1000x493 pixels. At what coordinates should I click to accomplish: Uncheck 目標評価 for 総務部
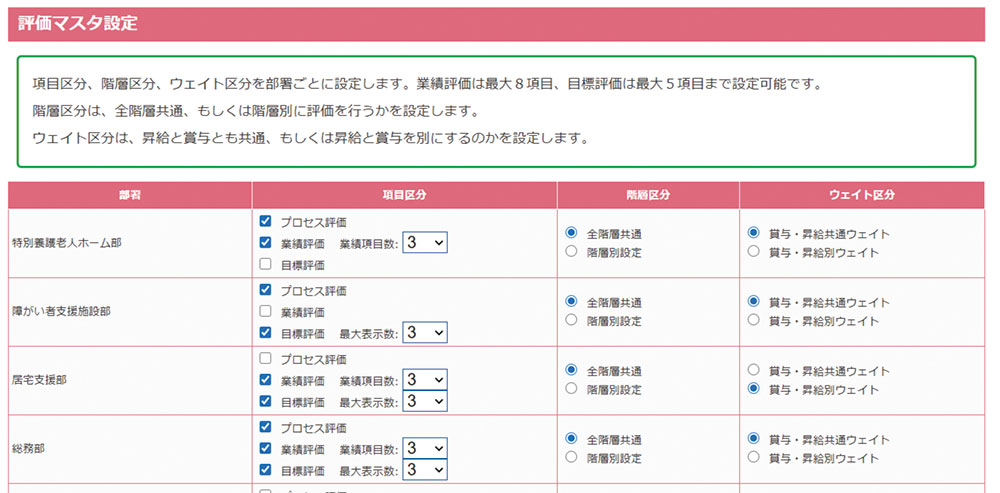(x=265, y=470)
